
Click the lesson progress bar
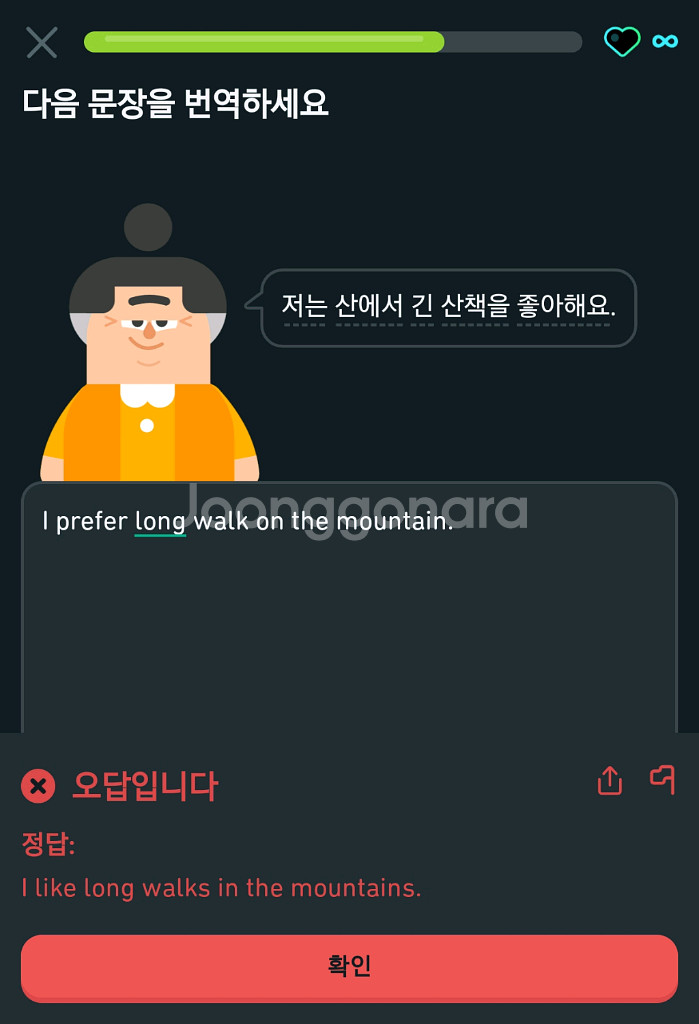click(x=333, y=41)
